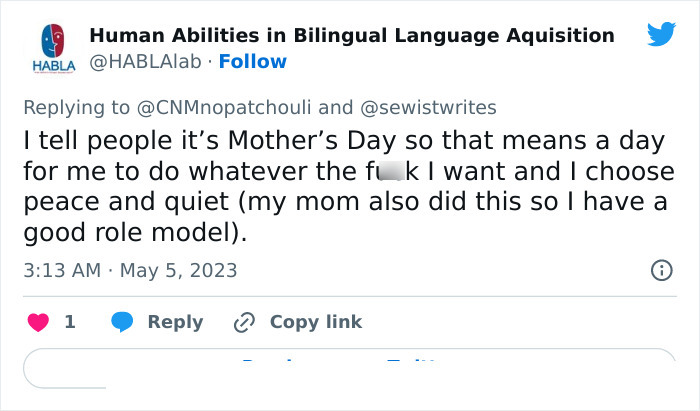This screenshot has width=700, height=411.
Task: Select the Copy link text
Action: (316, 322)
